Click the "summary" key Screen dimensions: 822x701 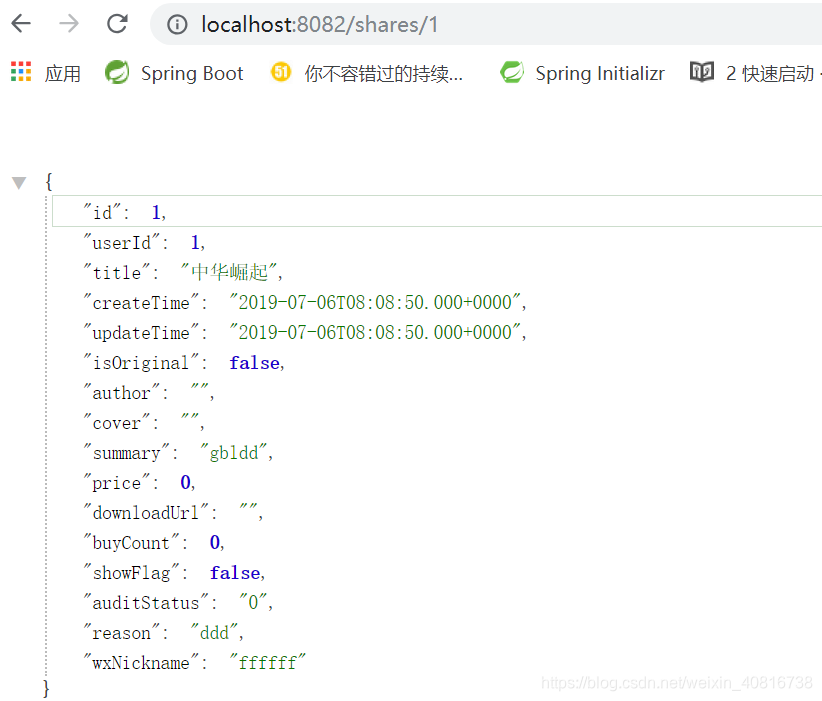click(127, 453)
